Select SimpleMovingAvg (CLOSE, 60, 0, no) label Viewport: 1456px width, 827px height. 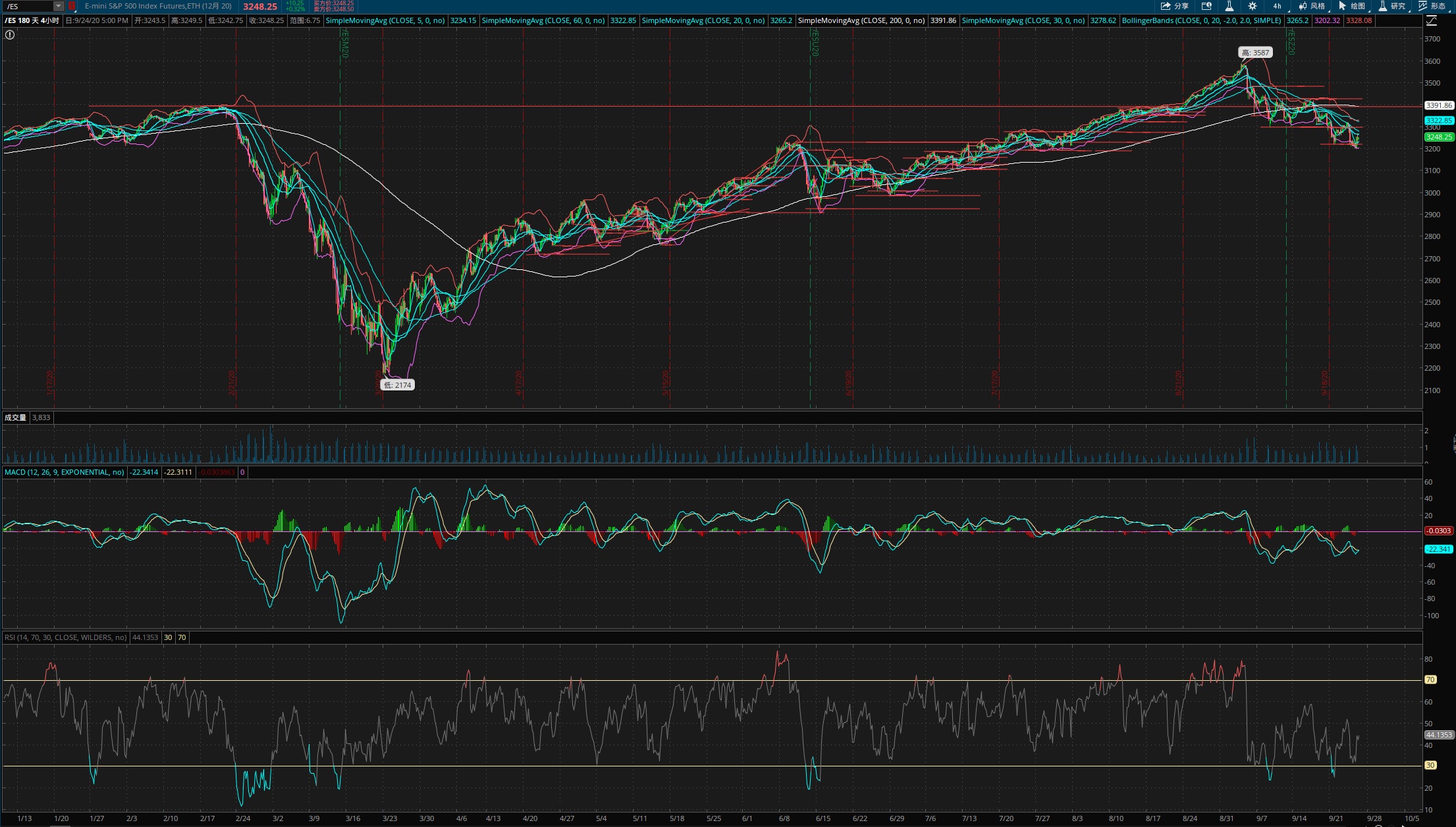pyautogui.click(x=543, y=20)
